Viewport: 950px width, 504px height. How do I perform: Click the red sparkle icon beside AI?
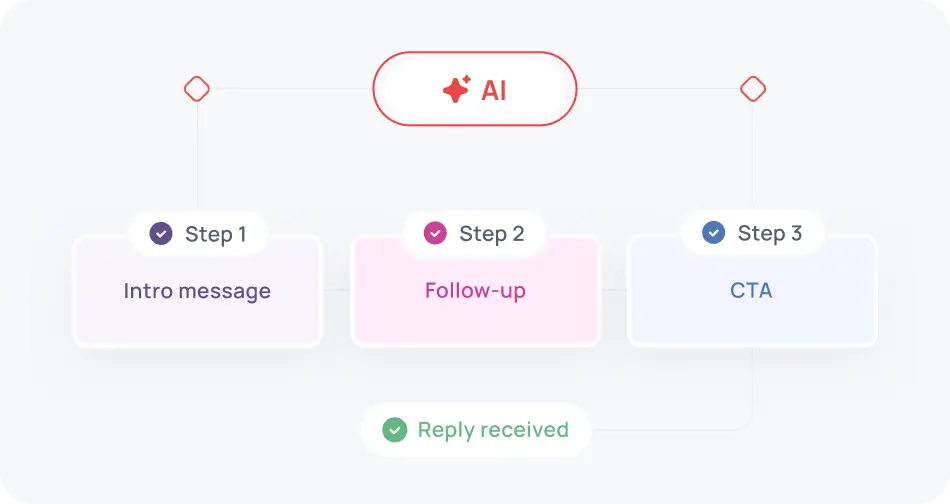[456, 89]
